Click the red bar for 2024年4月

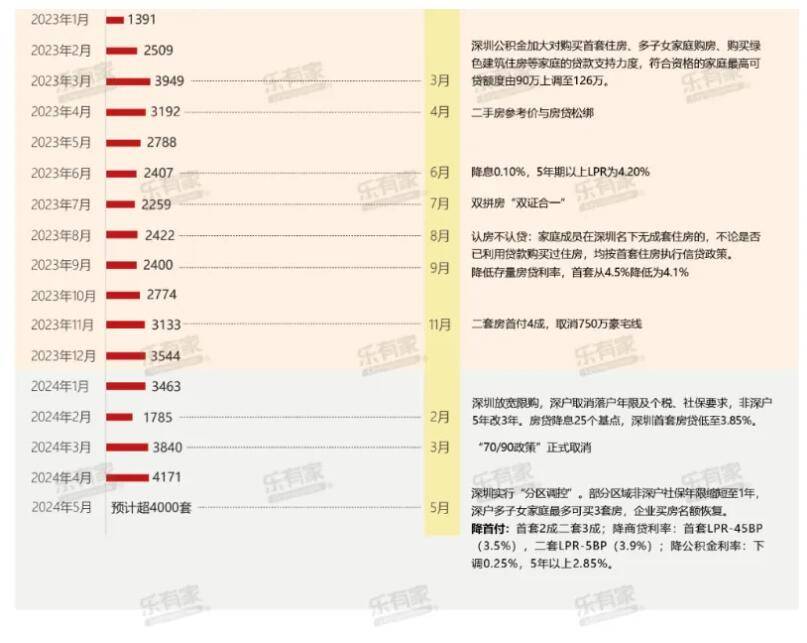coord(128,478)
